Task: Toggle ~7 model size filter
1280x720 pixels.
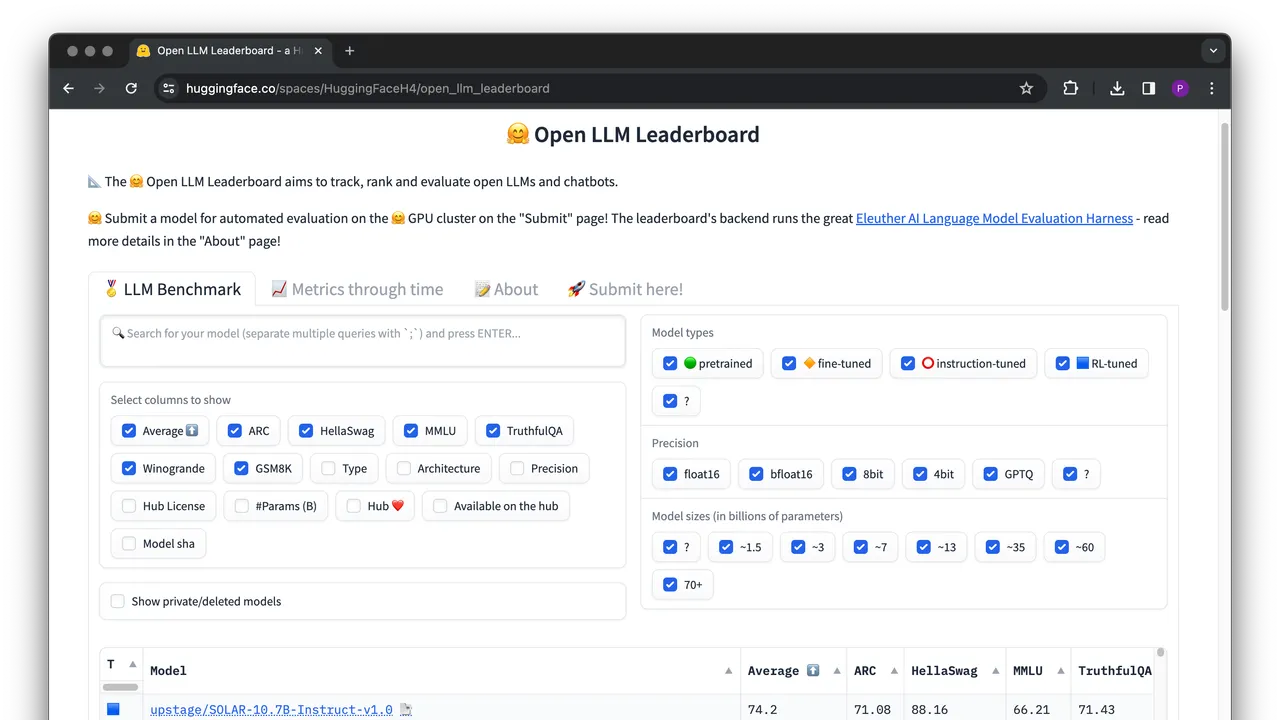Action: point(860,547)
